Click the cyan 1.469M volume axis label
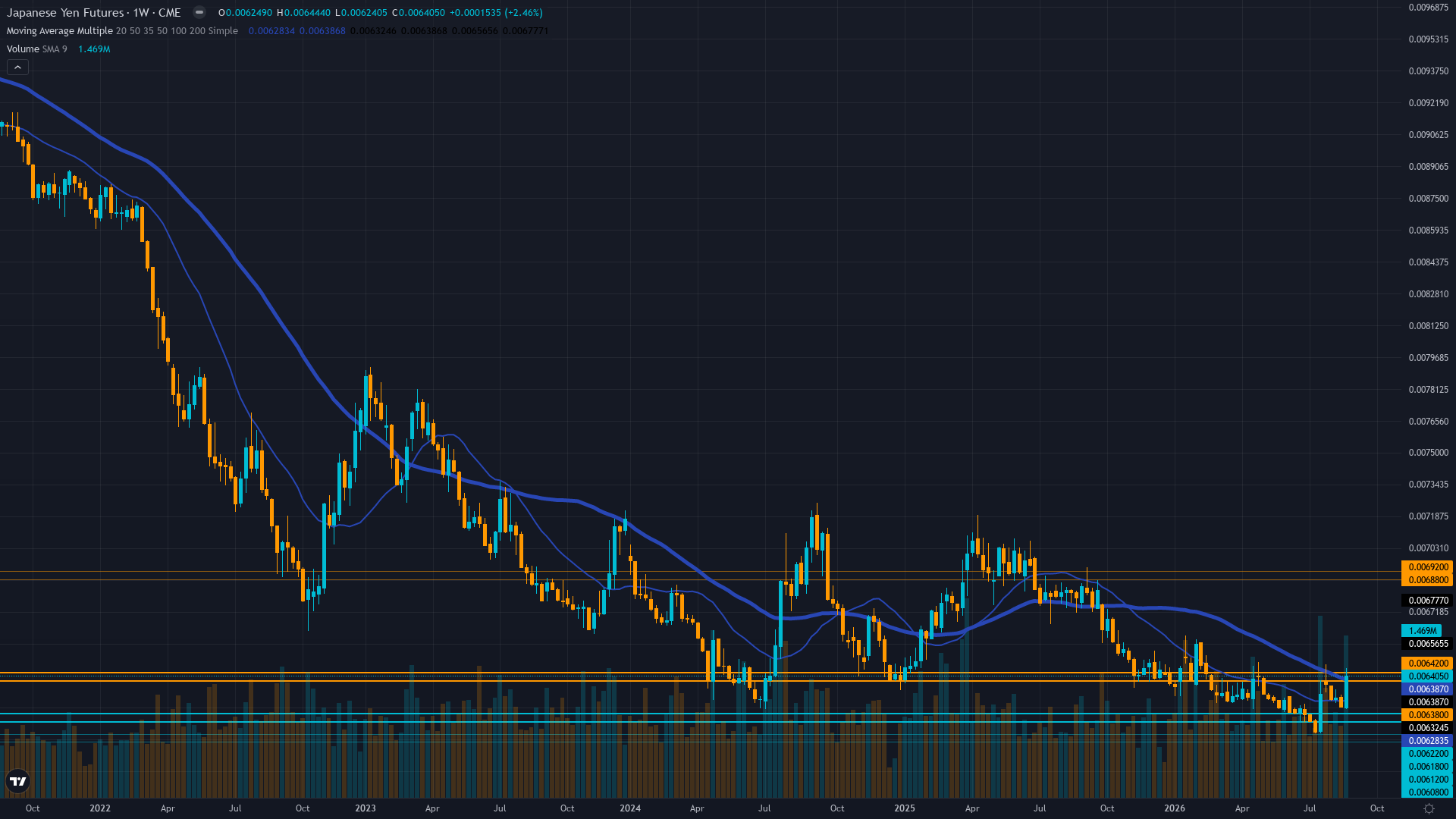 1422,631
